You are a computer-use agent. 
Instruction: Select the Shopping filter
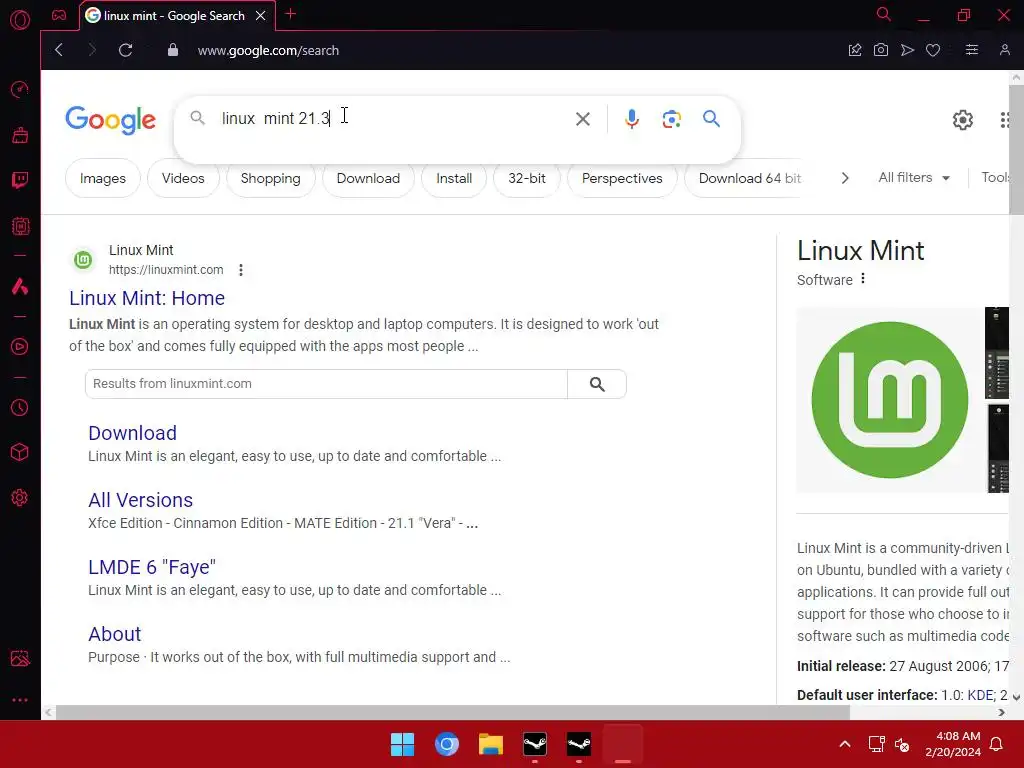coord(270,178)
